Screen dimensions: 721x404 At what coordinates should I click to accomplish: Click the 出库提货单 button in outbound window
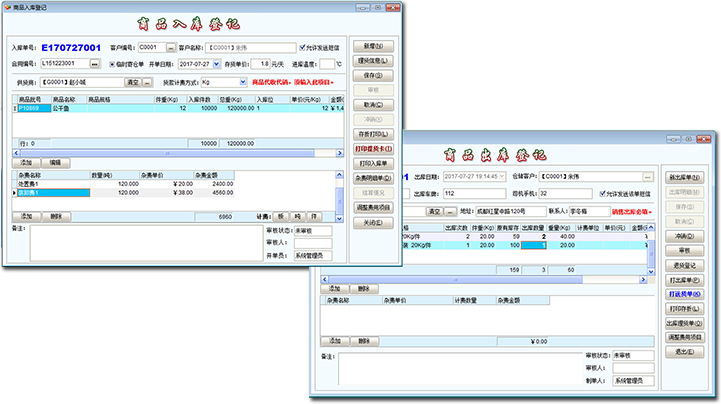pyautogui.click(x=684, y=324)
